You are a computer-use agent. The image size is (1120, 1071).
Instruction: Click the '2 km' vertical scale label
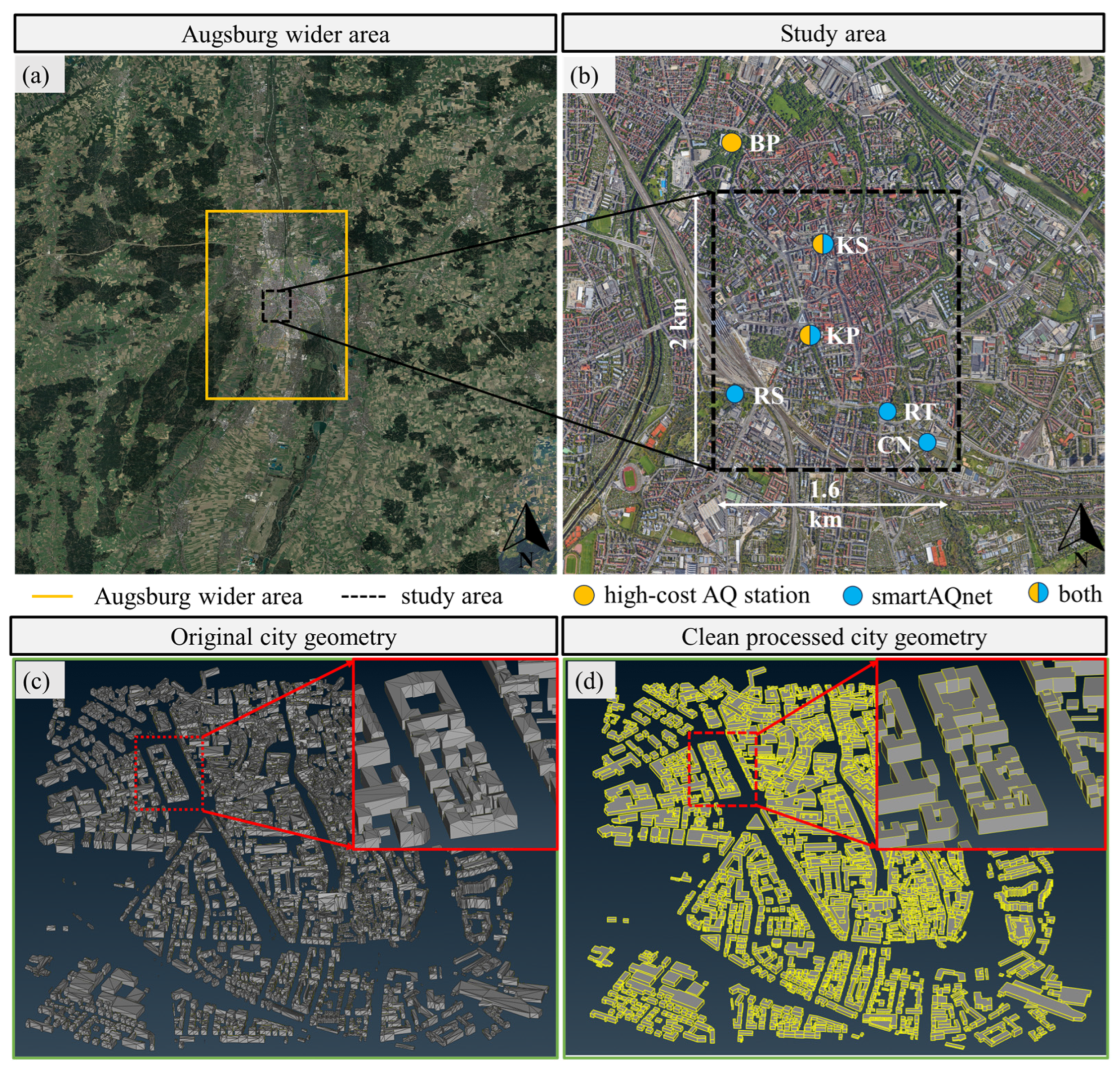[679, 324]
